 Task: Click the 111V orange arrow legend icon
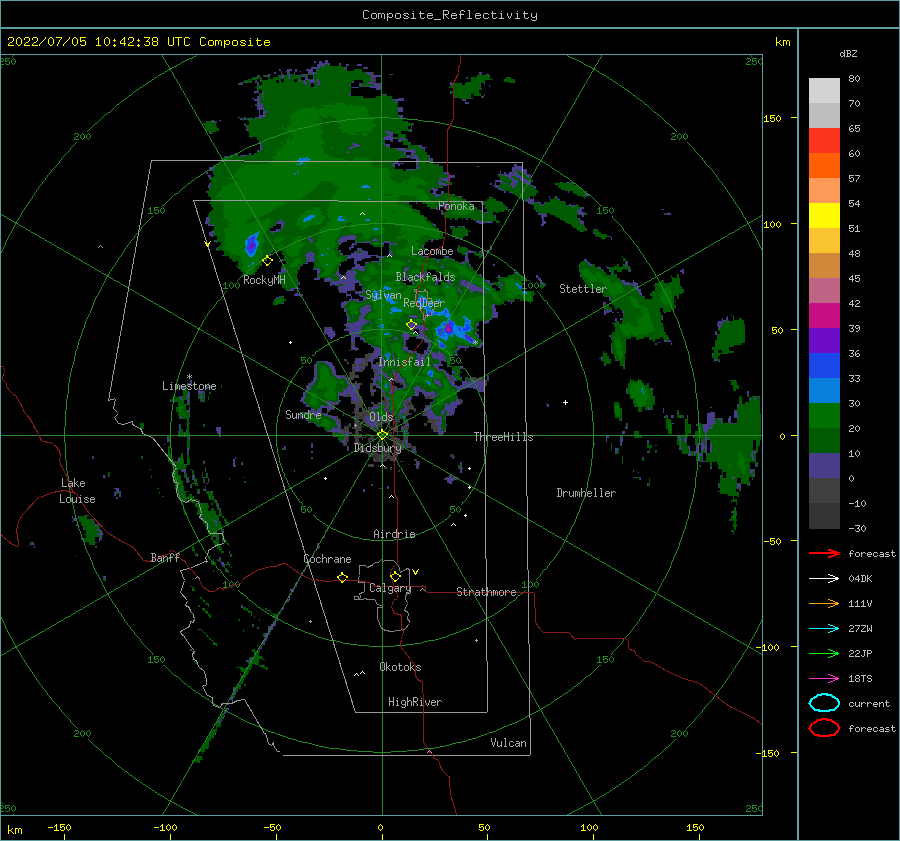[x=824, y=603]
